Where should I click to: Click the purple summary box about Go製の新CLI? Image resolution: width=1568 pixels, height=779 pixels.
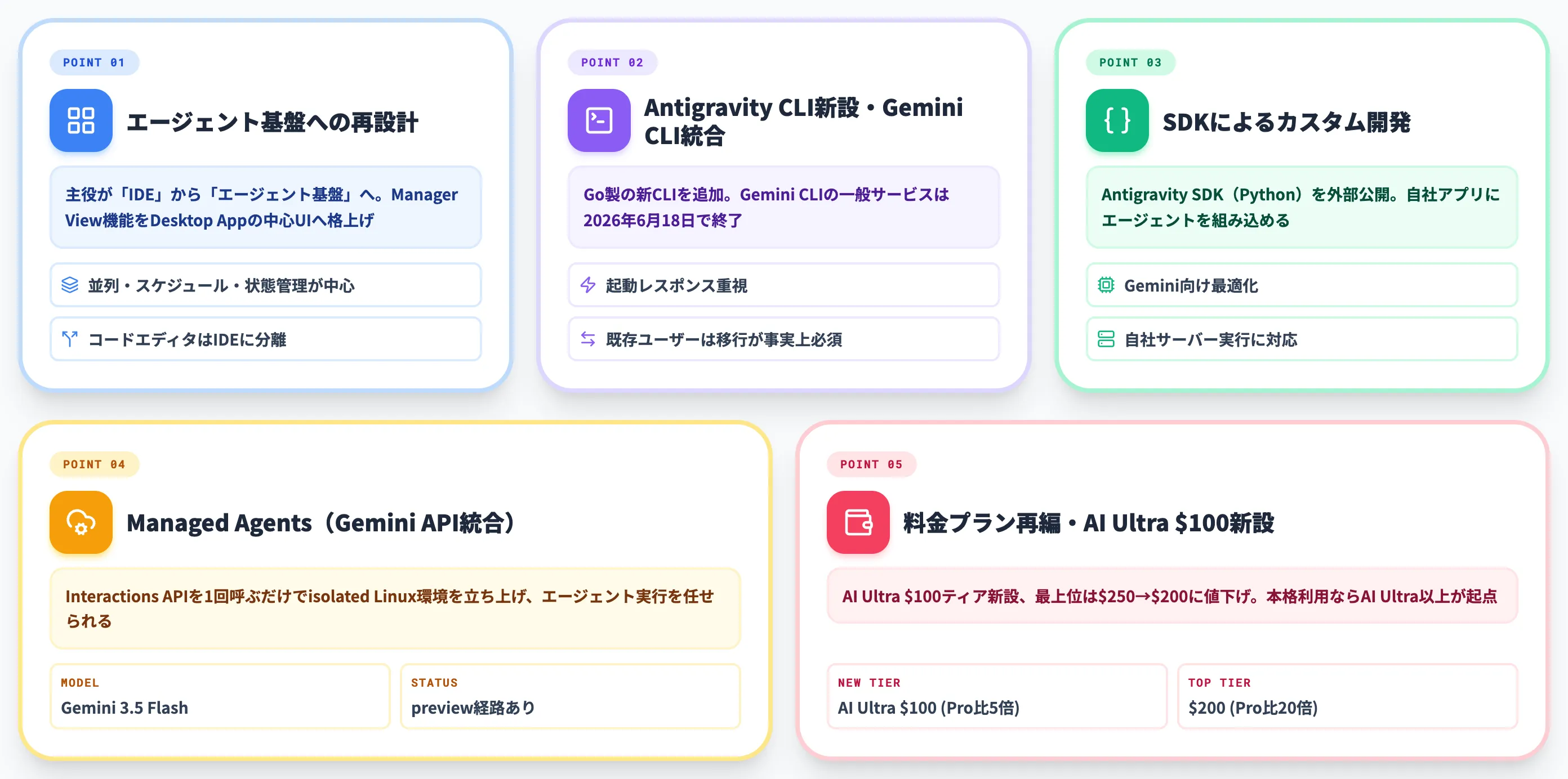click(783, 207)
